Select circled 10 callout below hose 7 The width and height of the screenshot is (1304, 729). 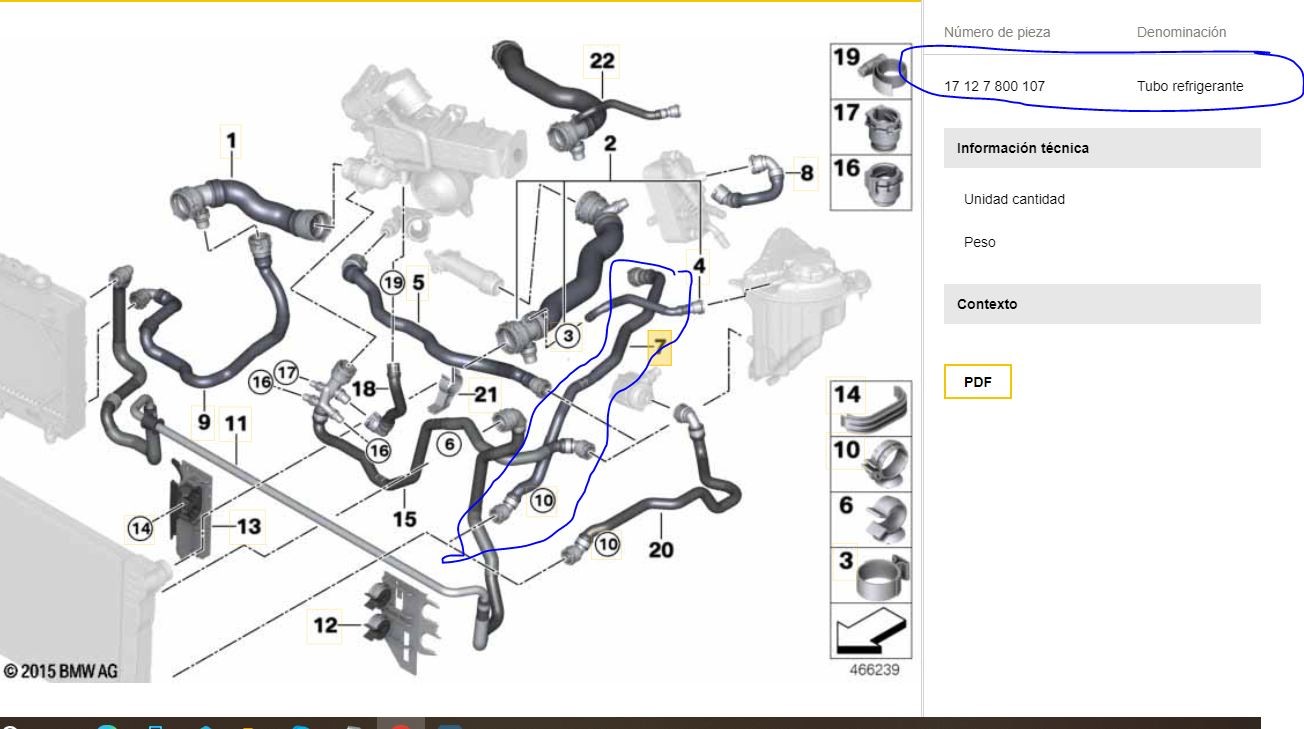[542, 499]
